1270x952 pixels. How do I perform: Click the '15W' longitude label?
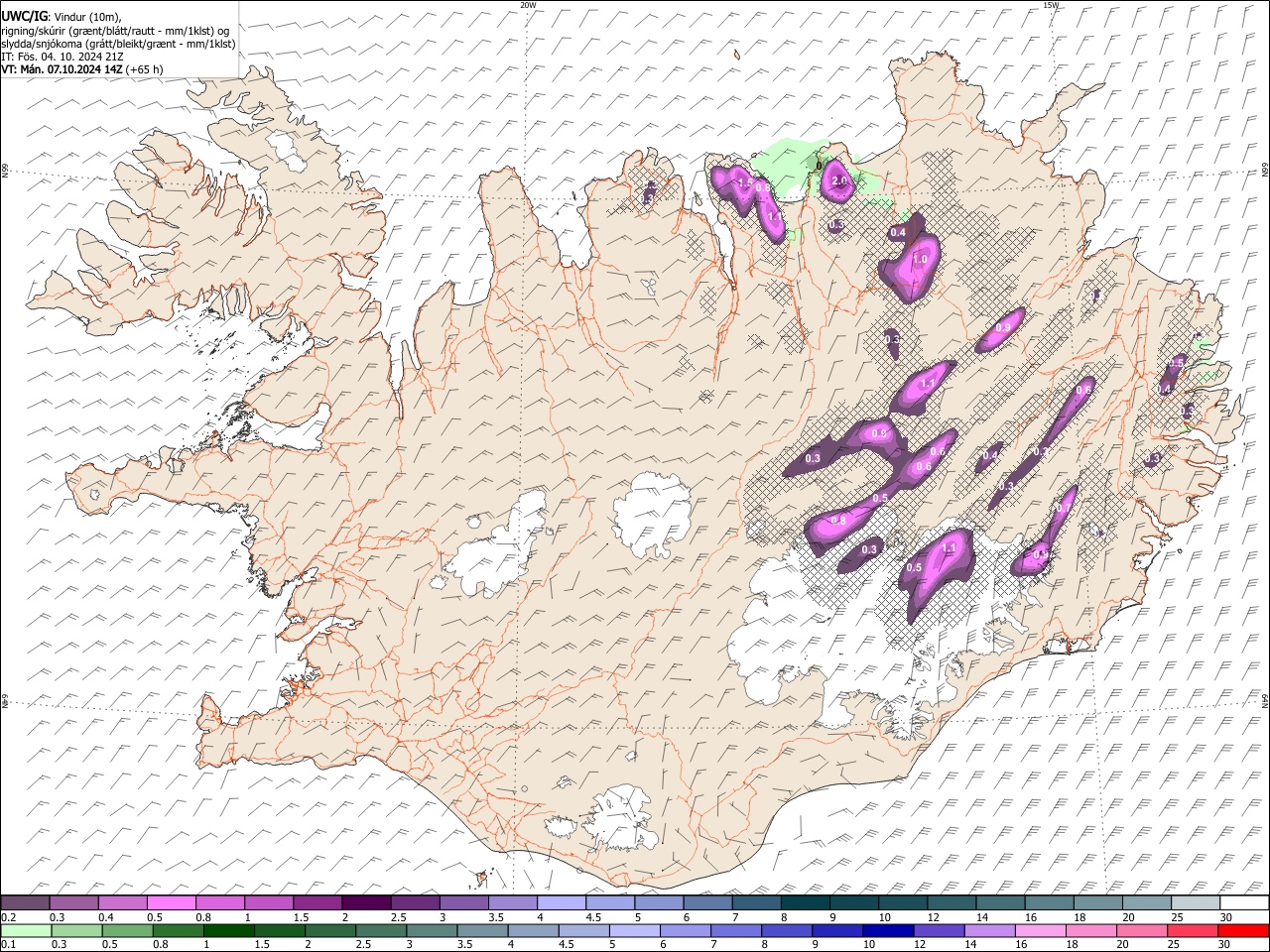[x=1051, y=5]
